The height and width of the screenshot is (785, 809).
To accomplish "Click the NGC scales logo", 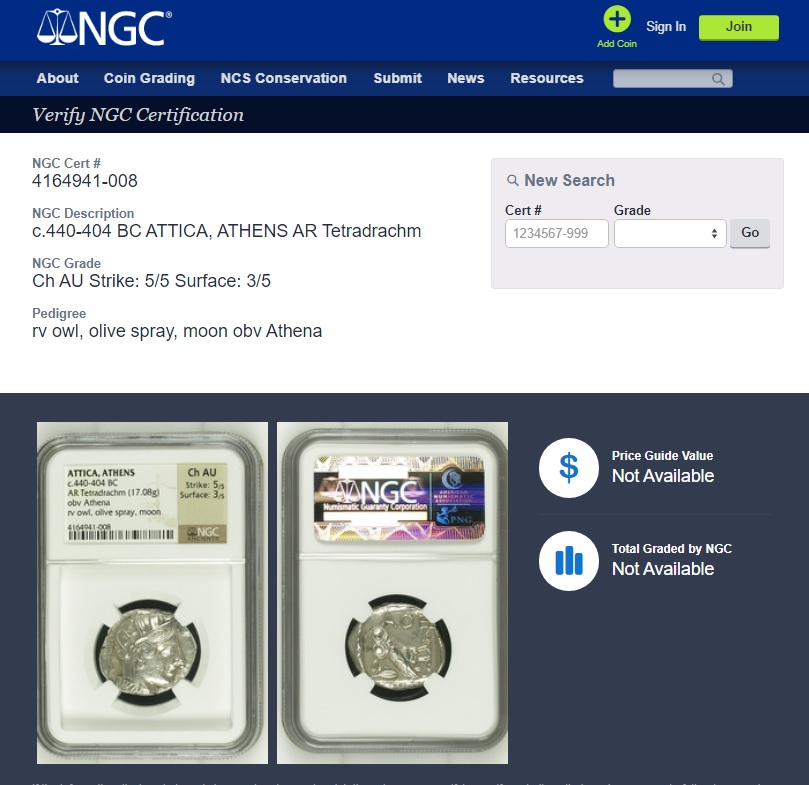I will 104,28.
